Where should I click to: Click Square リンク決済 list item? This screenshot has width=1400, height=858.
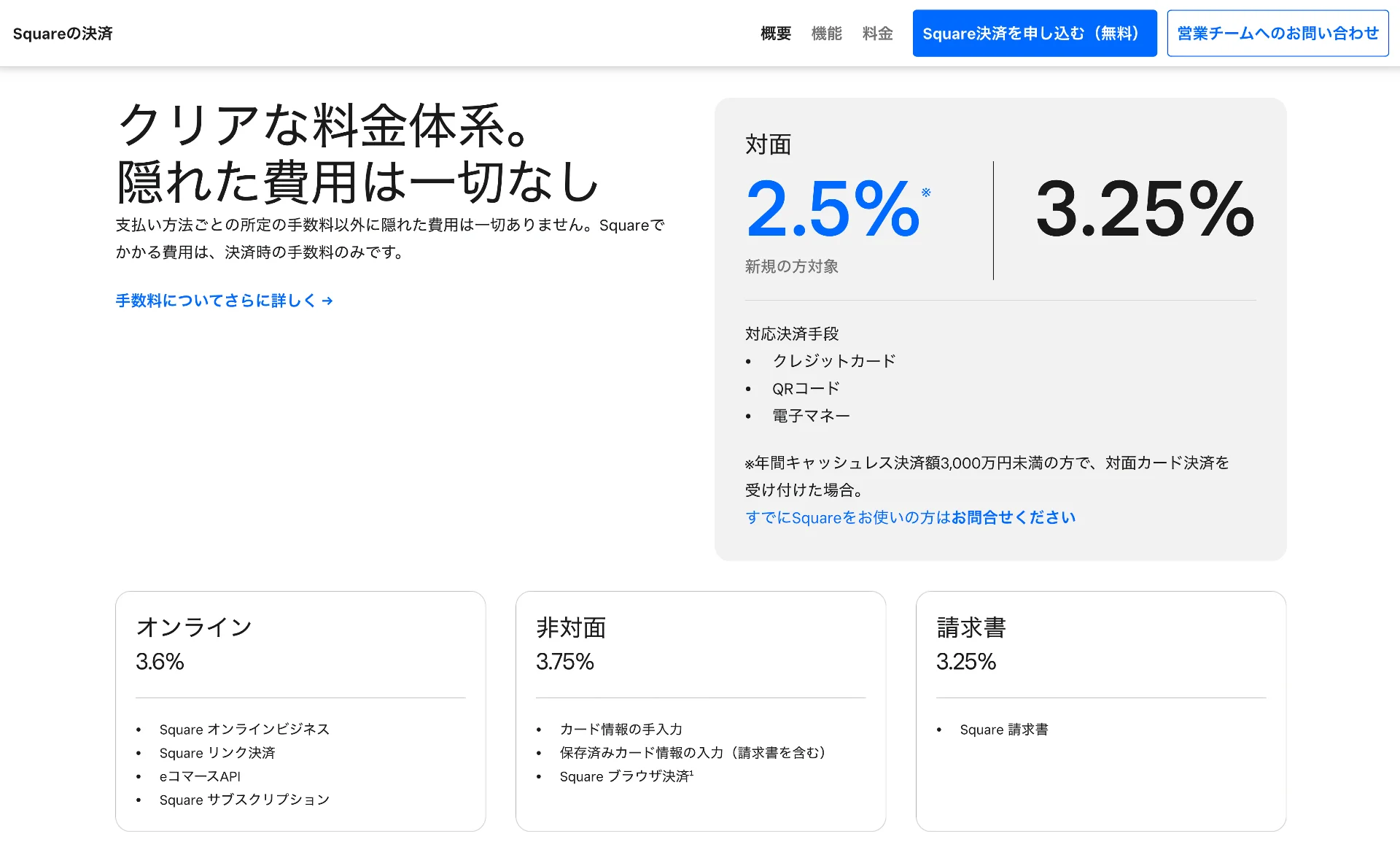tap(217, 753)
